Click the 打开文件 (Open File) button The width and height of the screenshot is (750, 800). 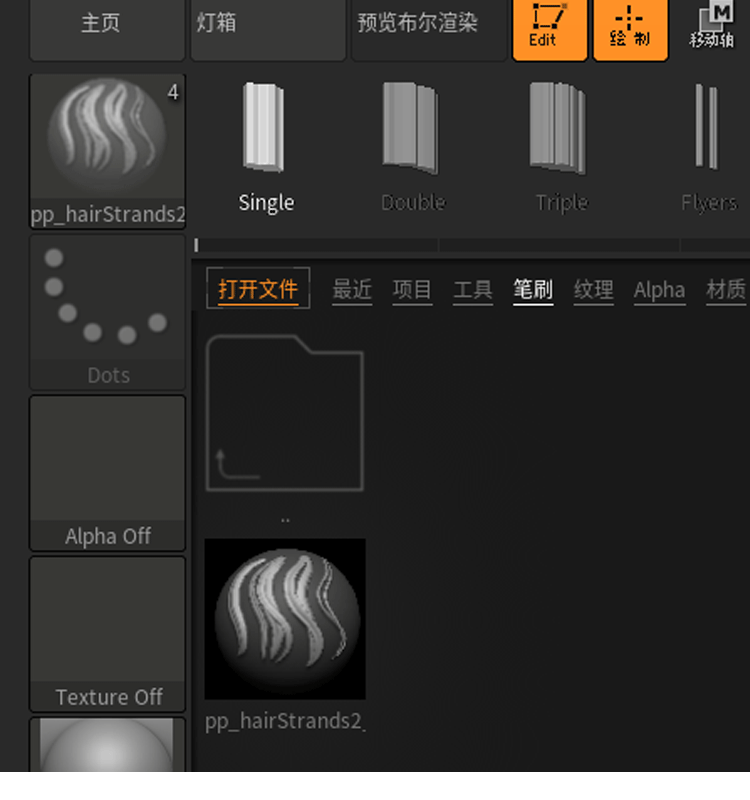tap(258, 289)
